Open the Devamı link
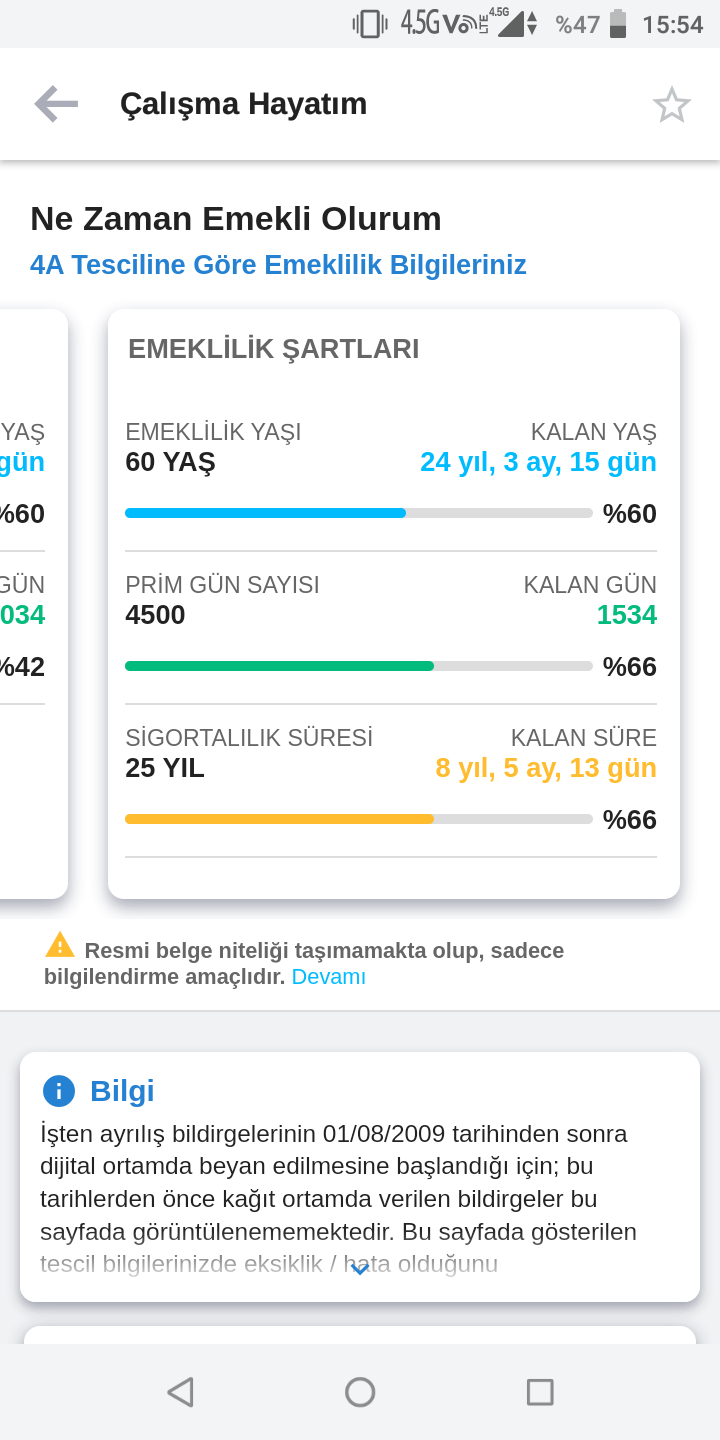This screenshot has width=720, height=1440. (x=329, y=977)
